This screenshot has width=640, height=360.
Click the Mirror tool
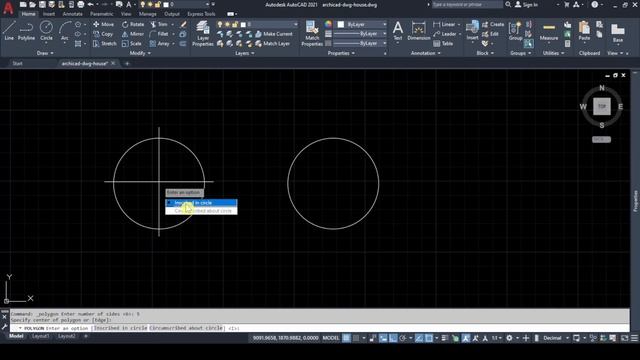point(133,34)
